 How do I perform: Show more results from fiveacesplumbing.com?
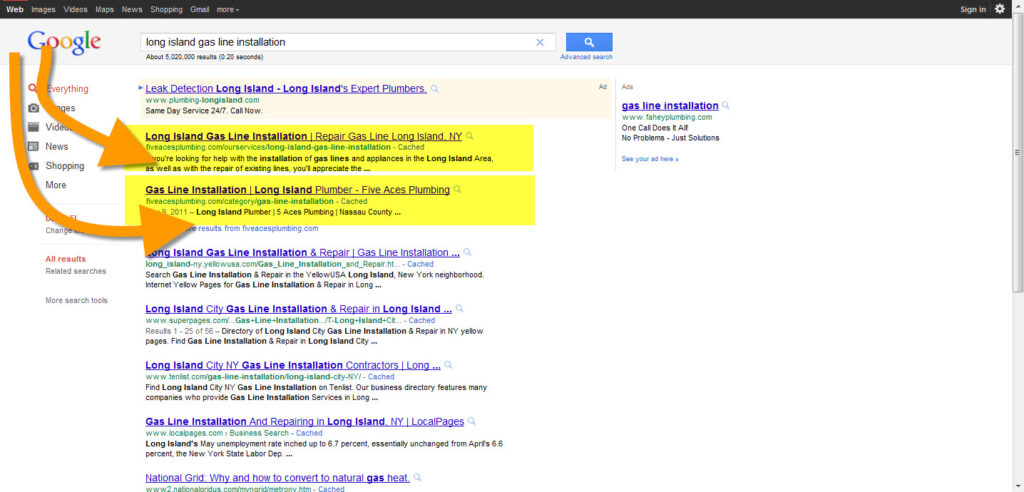click(x=255, y=229)
